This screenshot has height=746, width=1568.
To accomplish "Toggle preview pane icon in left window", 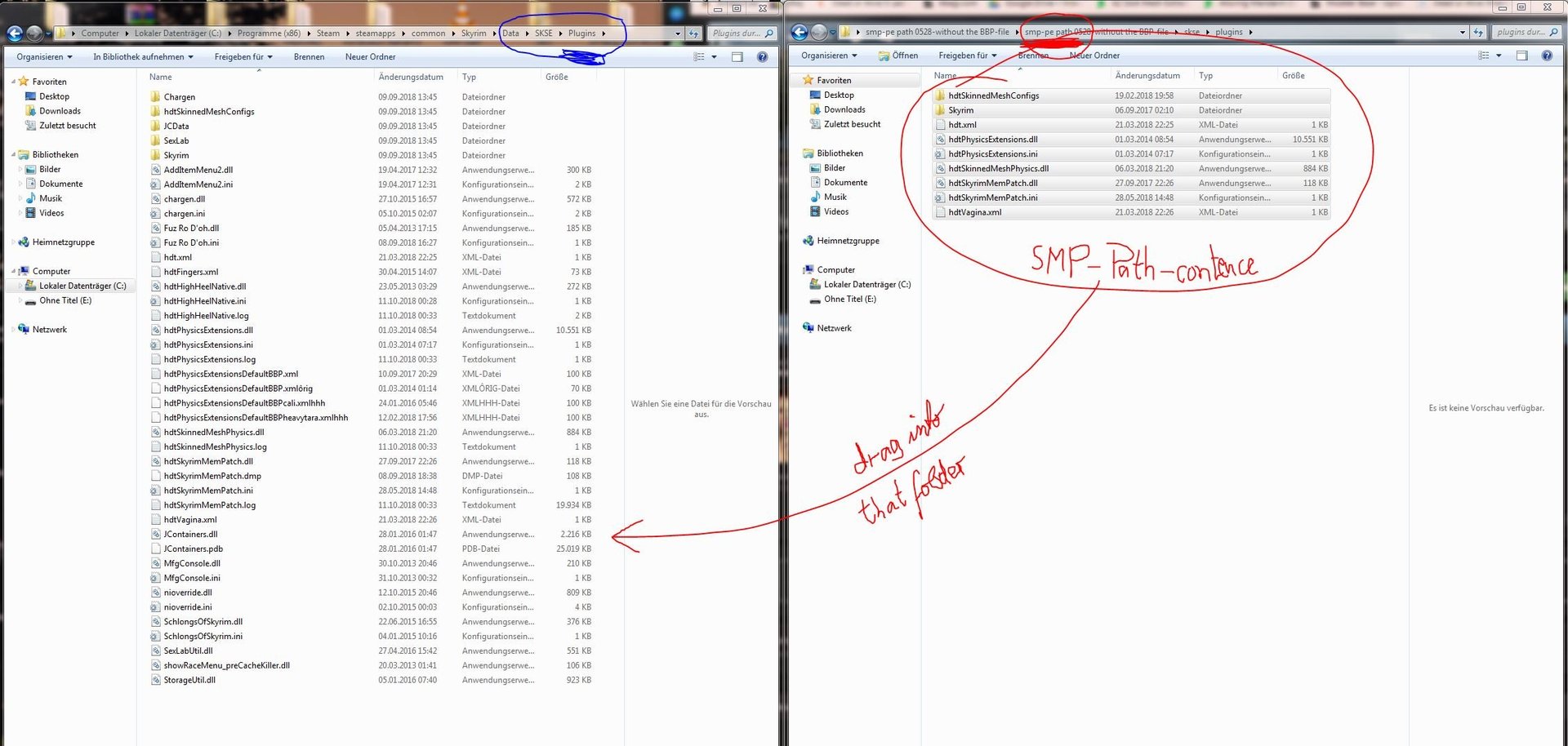I will coord(737,57).
